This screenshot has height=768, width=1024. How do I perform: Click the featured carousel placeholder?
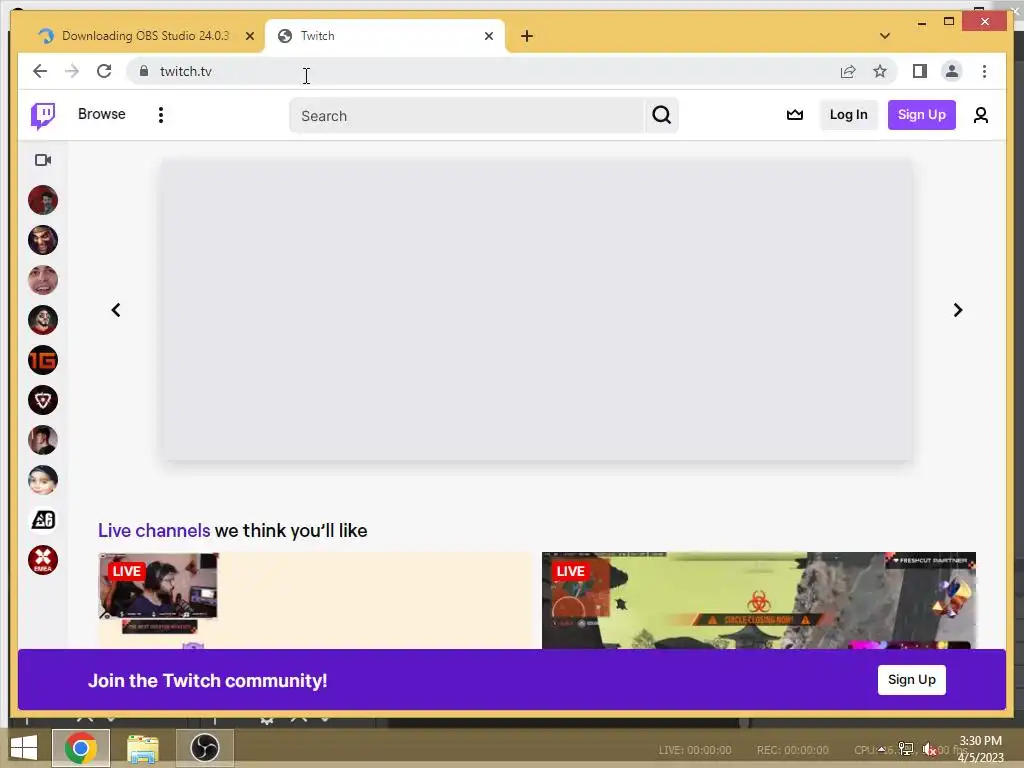(537, 310)
